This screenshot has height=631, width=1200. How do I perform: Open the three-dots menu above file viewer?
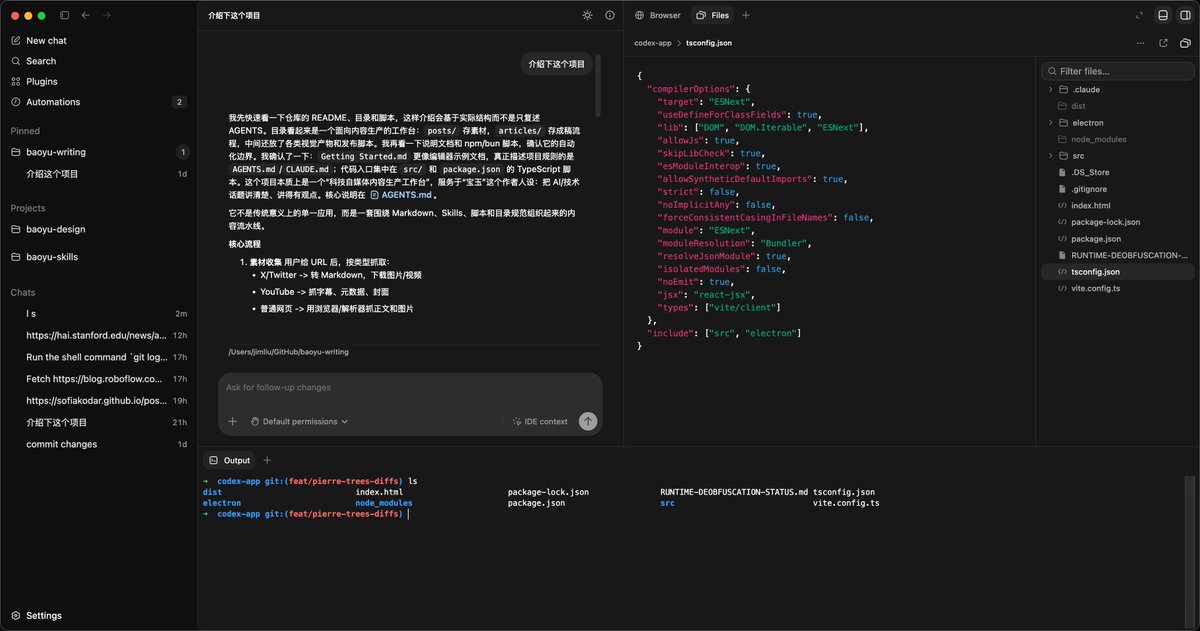pyautogui.click(x=1141, y=43)
